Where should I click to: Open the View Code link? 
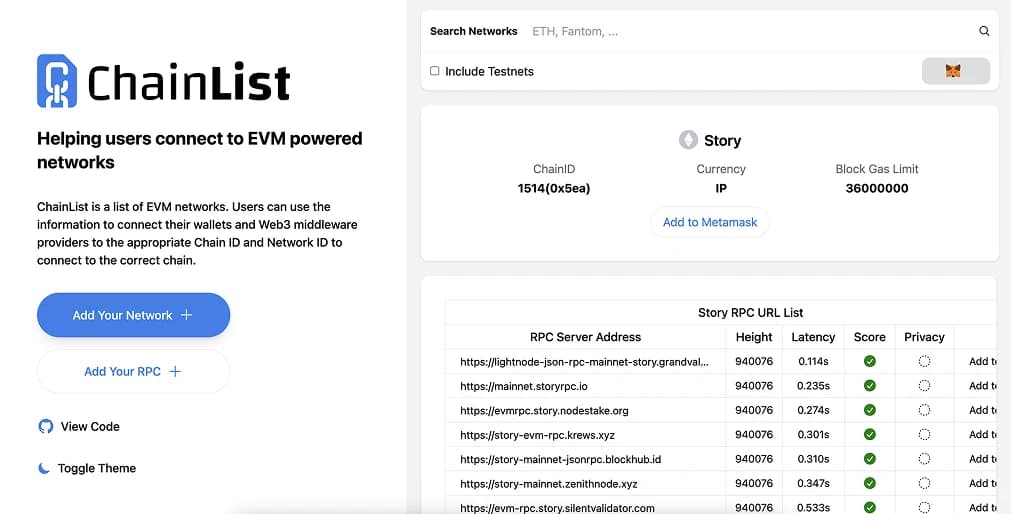pos(79,426)
